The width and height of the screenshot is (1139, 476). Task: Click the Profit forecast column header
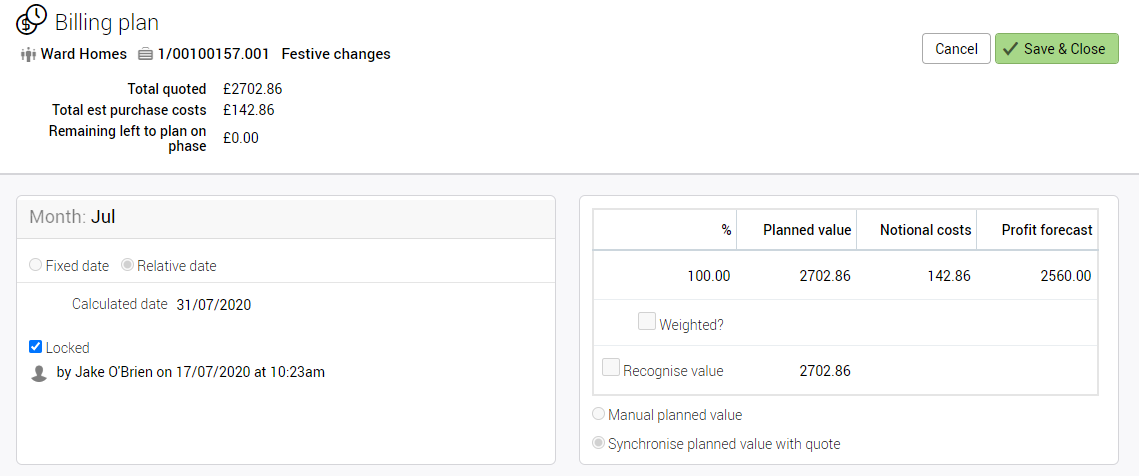click(x=1046, y=230)
